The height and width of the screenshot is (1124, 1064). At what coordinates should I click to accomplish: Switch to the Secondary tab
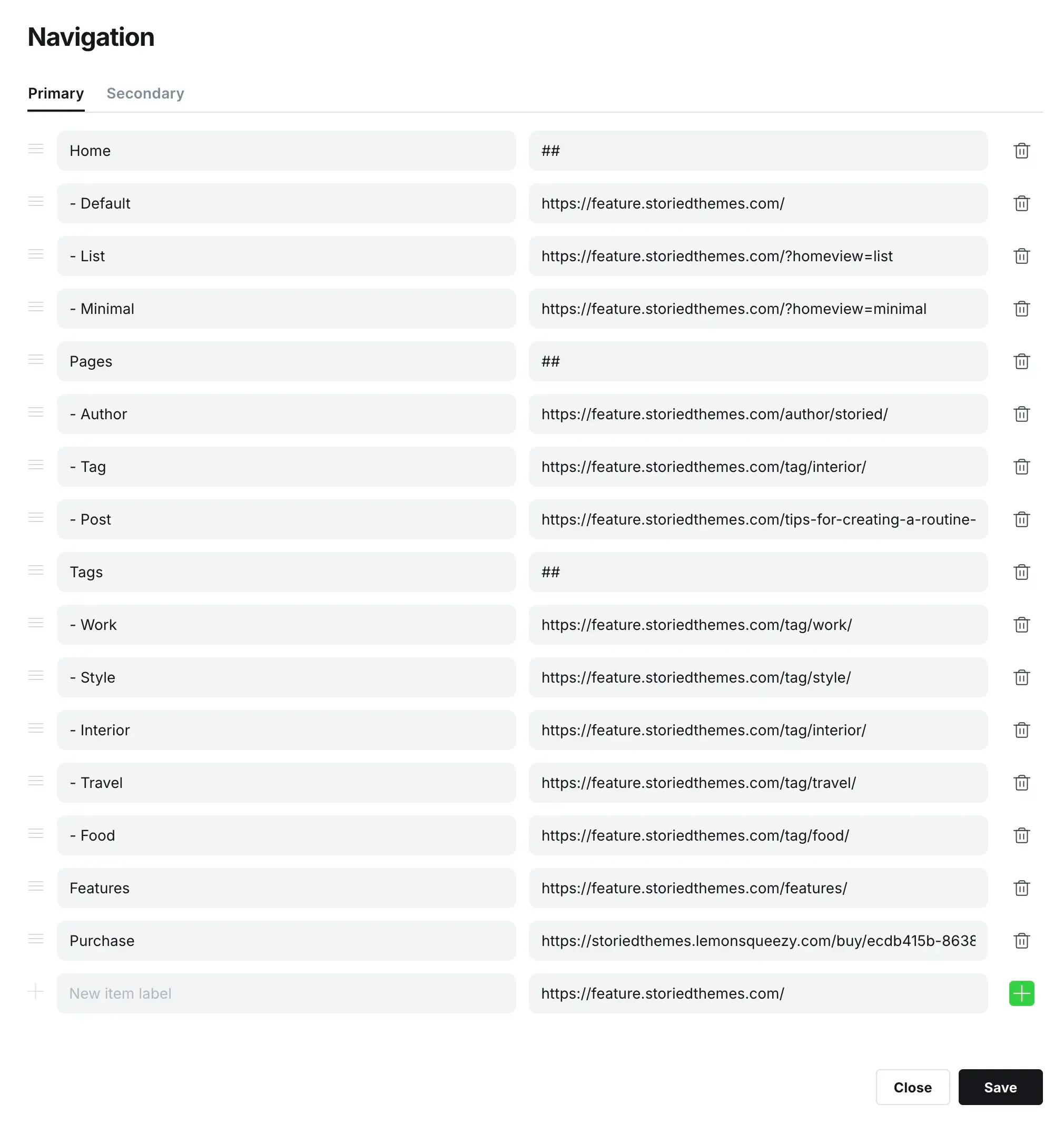145,94
